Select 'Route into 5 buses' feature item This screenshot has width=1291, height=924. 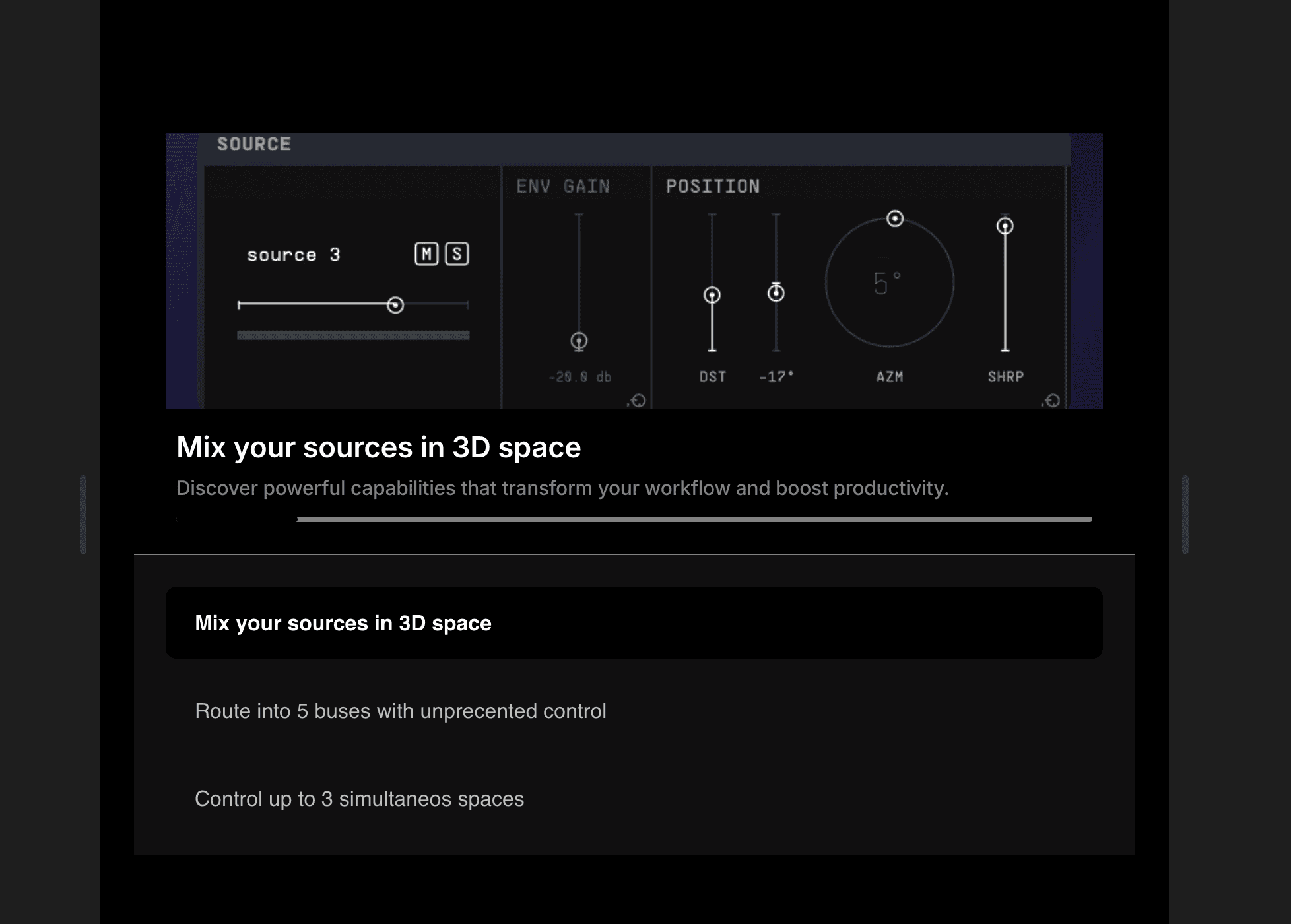tap(400, 711)
